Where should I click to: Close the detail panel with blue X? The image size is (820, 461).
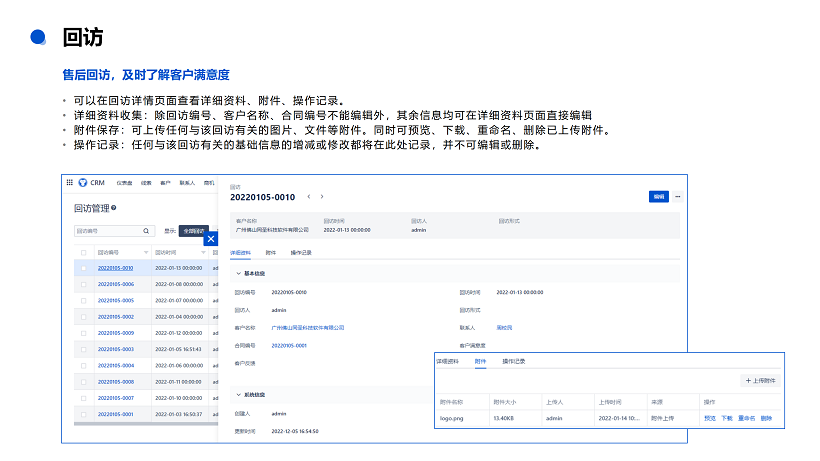pos(211,239)
